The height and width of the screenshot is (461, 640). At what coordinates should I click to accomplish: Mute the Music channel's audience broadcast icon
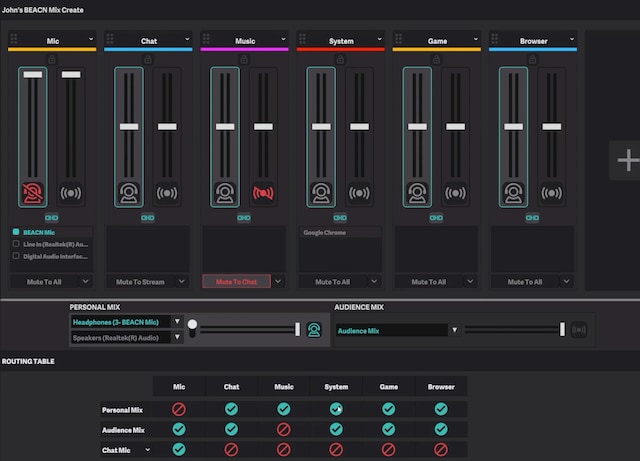[264, 193]
